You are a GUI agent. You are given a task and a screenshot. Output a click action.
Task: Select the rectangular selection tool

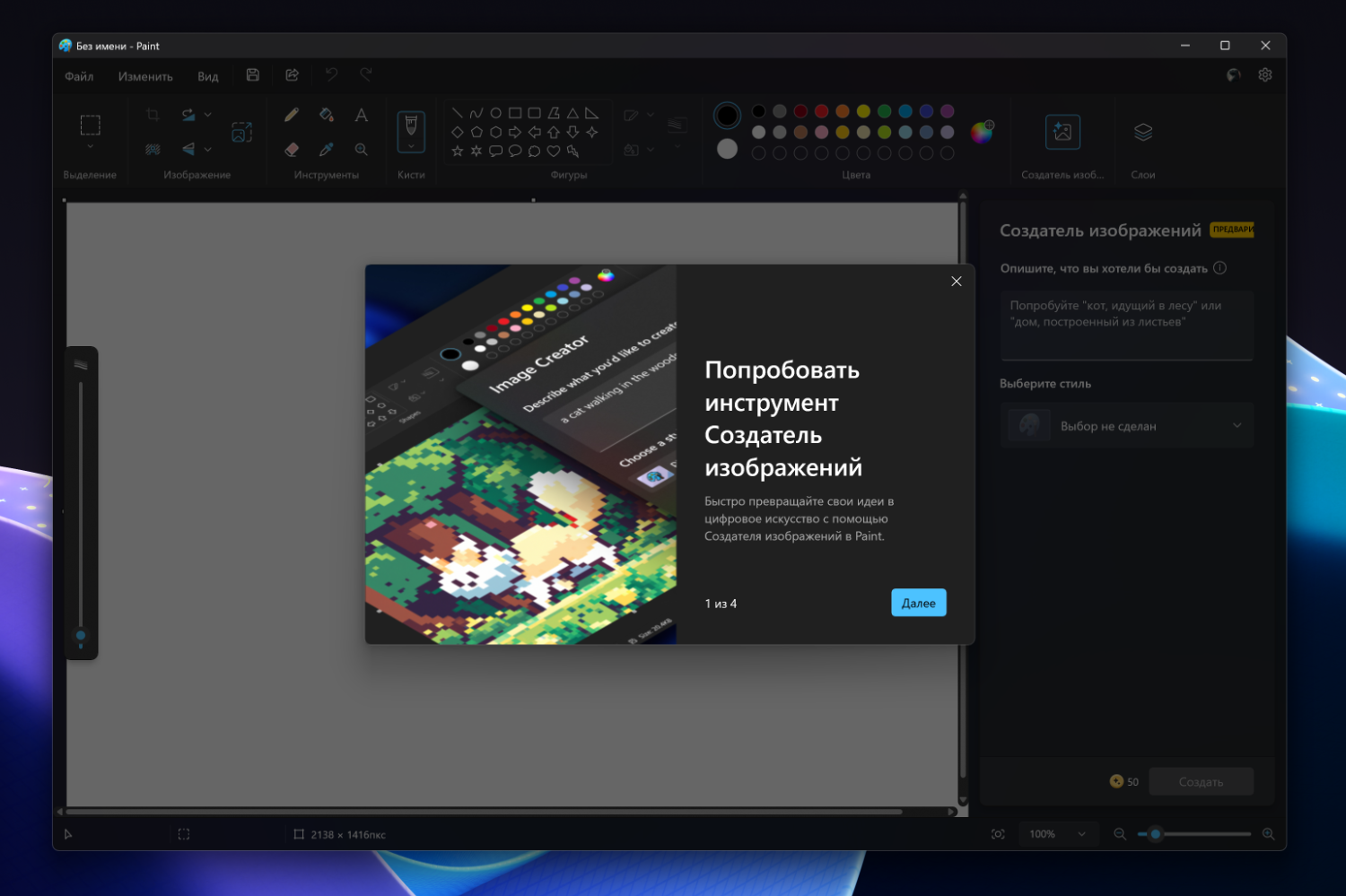coord(90,125)
